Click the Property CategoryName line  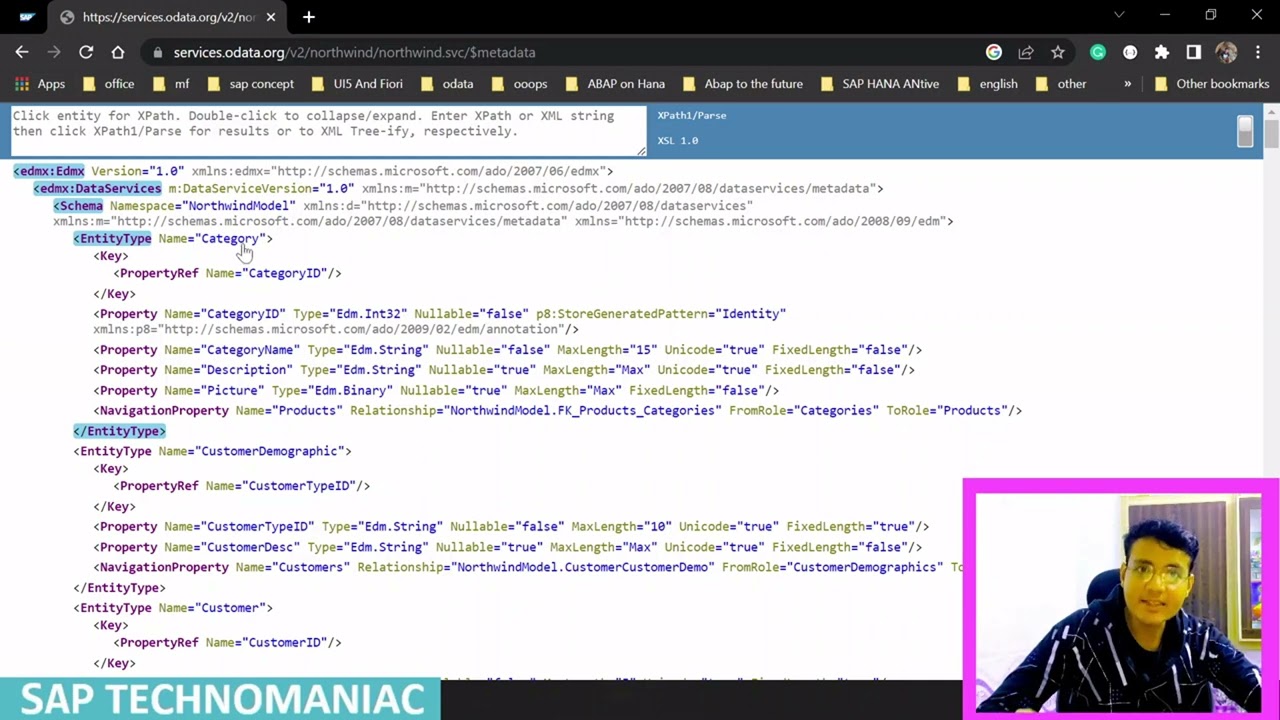click(x=507, y=350)
